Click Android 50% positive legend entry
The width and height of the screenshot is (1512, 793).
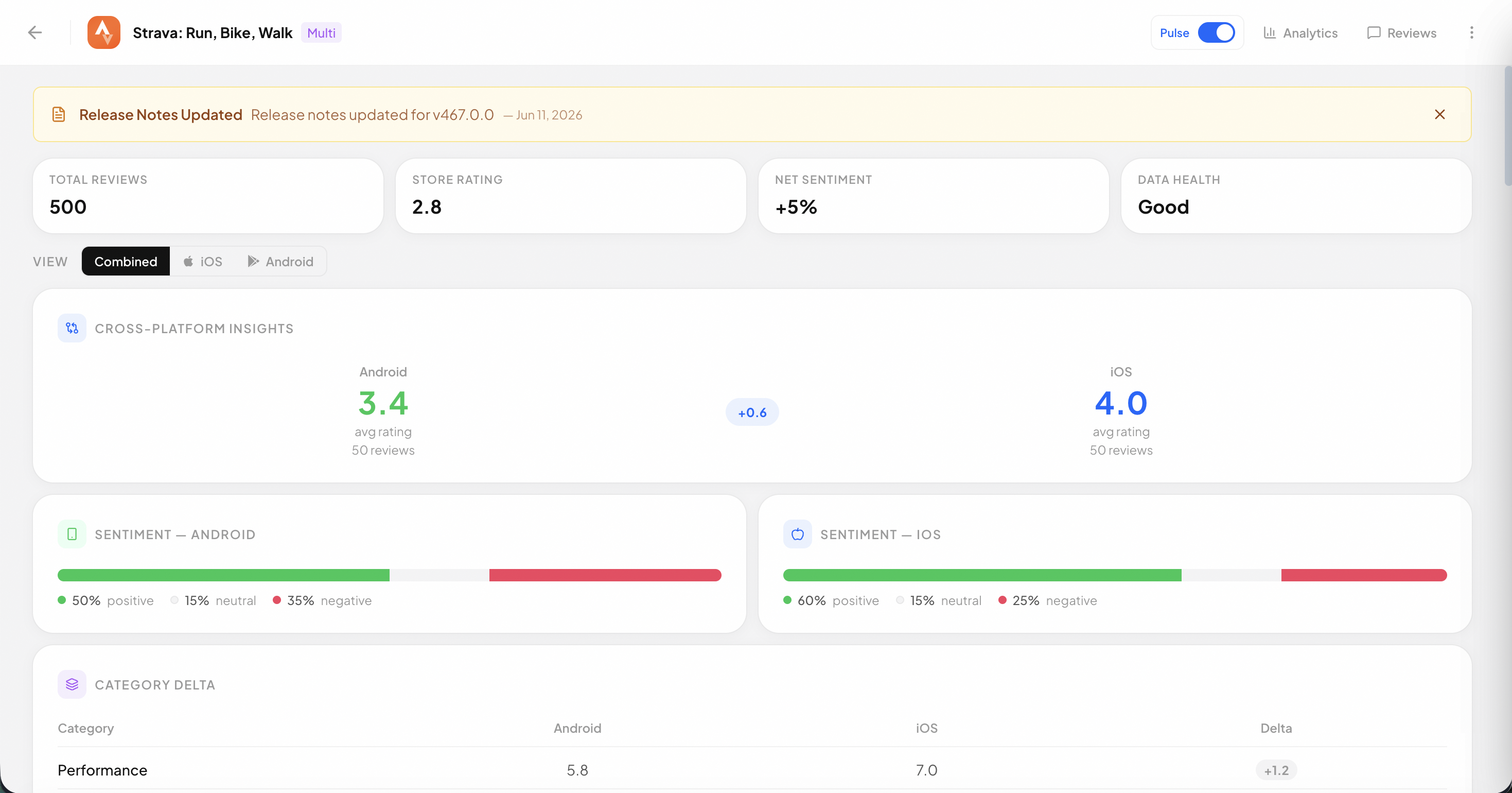(x=106, y=600)
